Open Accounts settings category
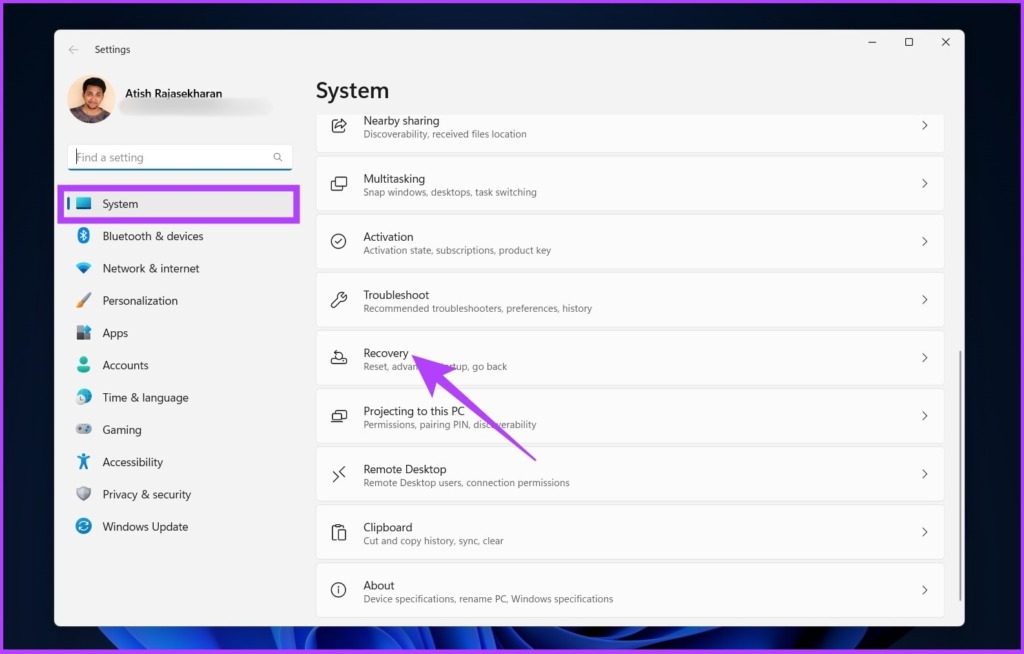The image size is (1024, 654). tap(179, 365)
